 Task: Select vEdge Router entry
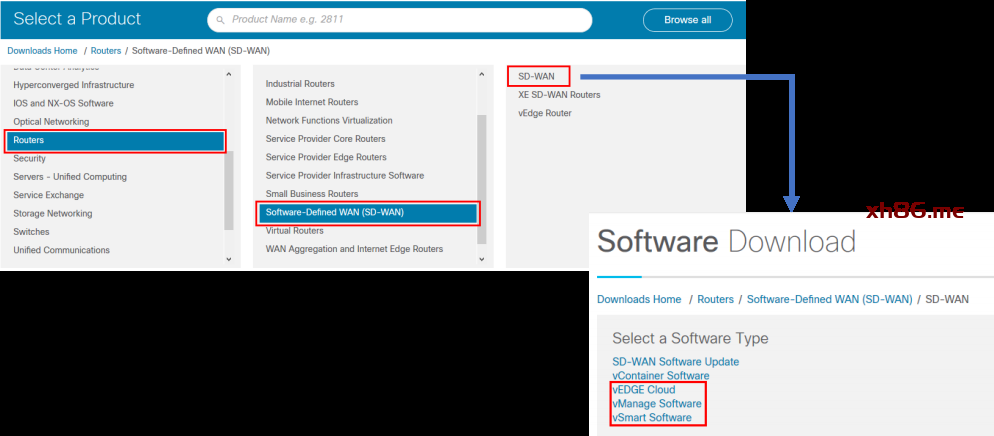(x=545, y=113)
